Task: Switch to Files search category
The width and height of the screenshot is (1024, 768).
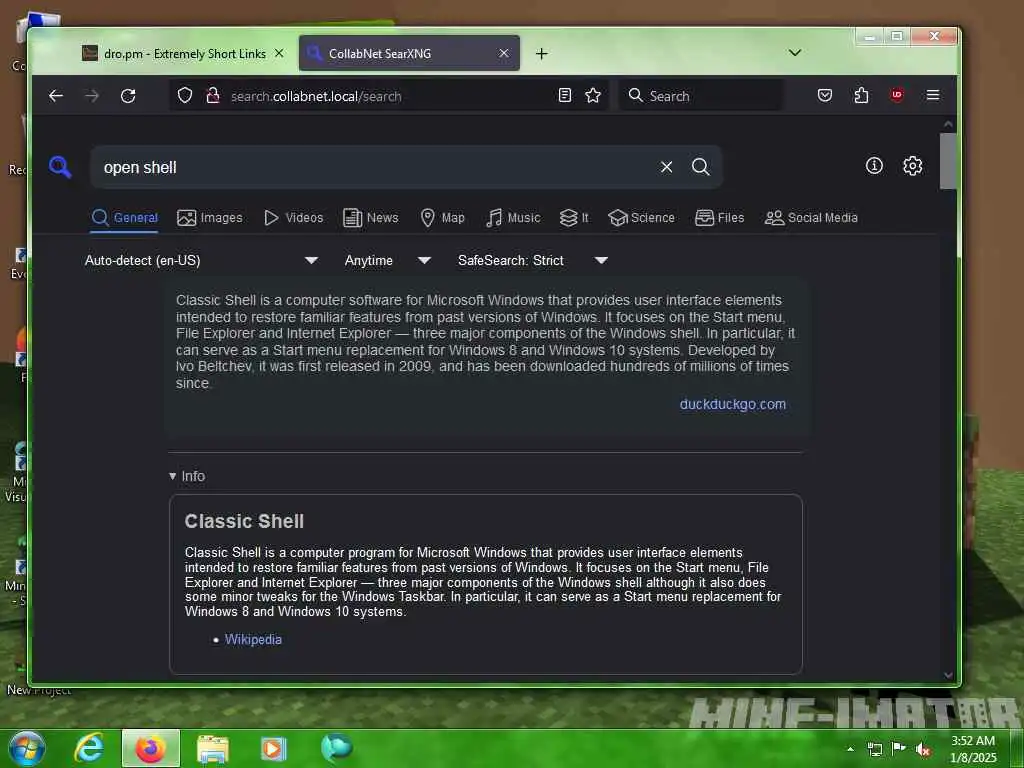Action: point(720,217)
